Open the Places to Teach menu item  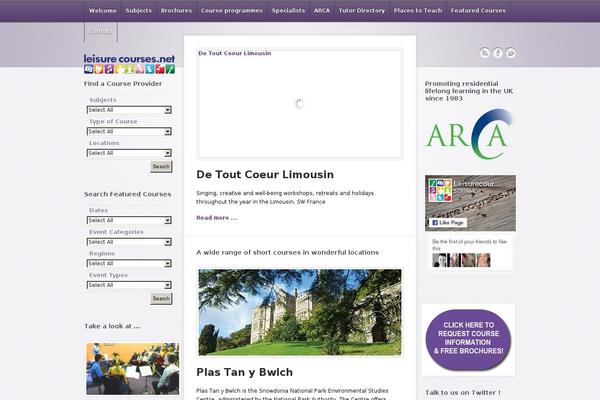[x=418, y=11]
